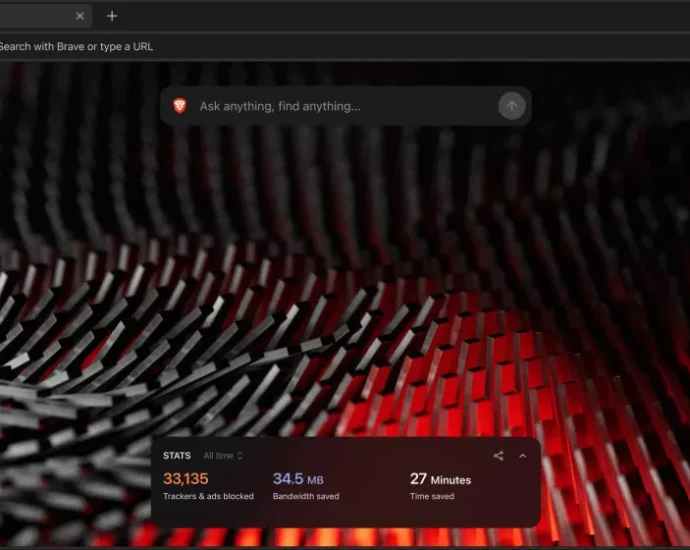Focus the Search with Brave or URL bar
Screen dimensions: 690x550
[x=345, y=46]
